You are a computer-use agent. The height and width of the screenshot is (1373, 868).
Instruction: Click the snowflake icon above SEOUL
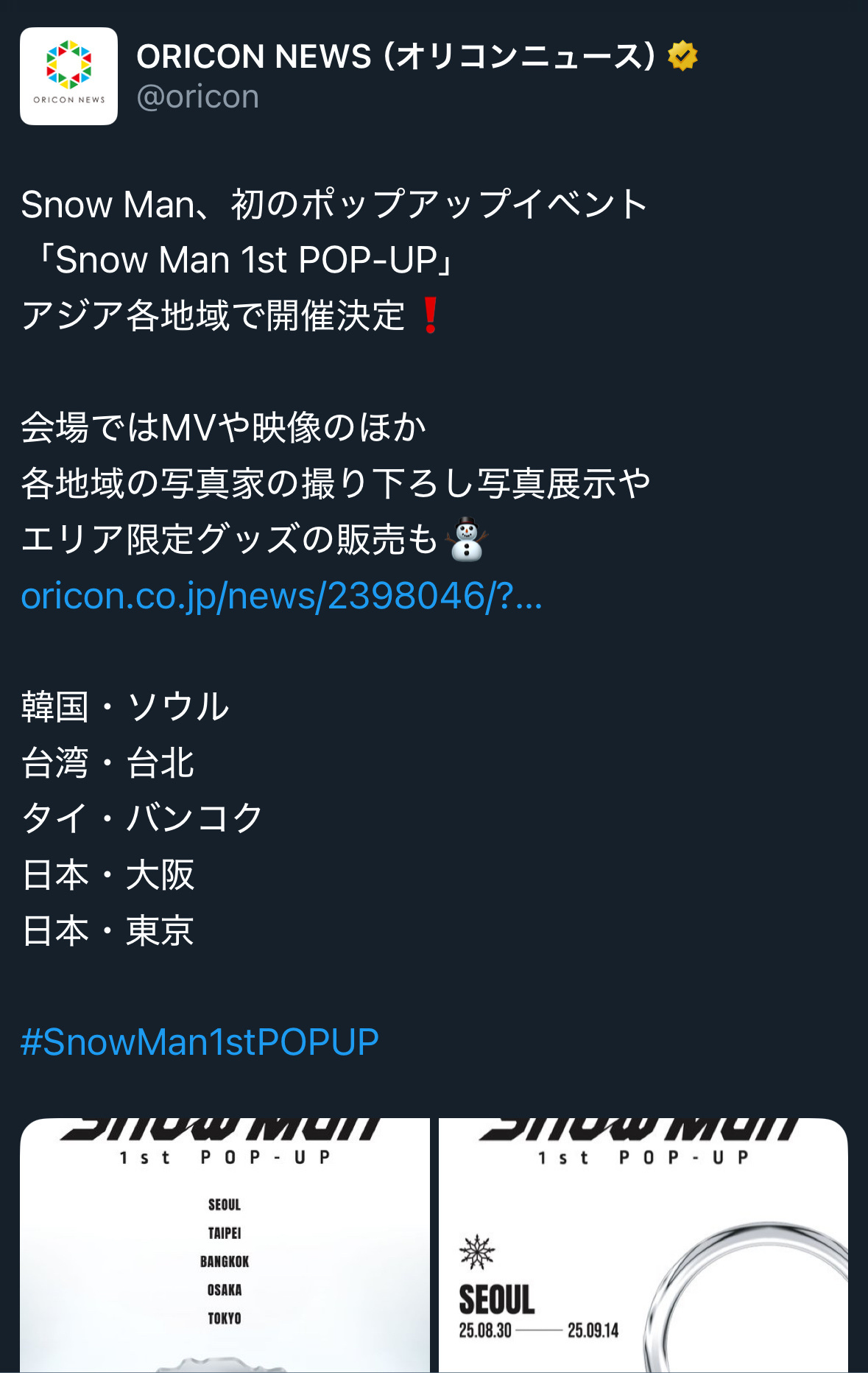pyautogui.click(x=477, y=1251)
